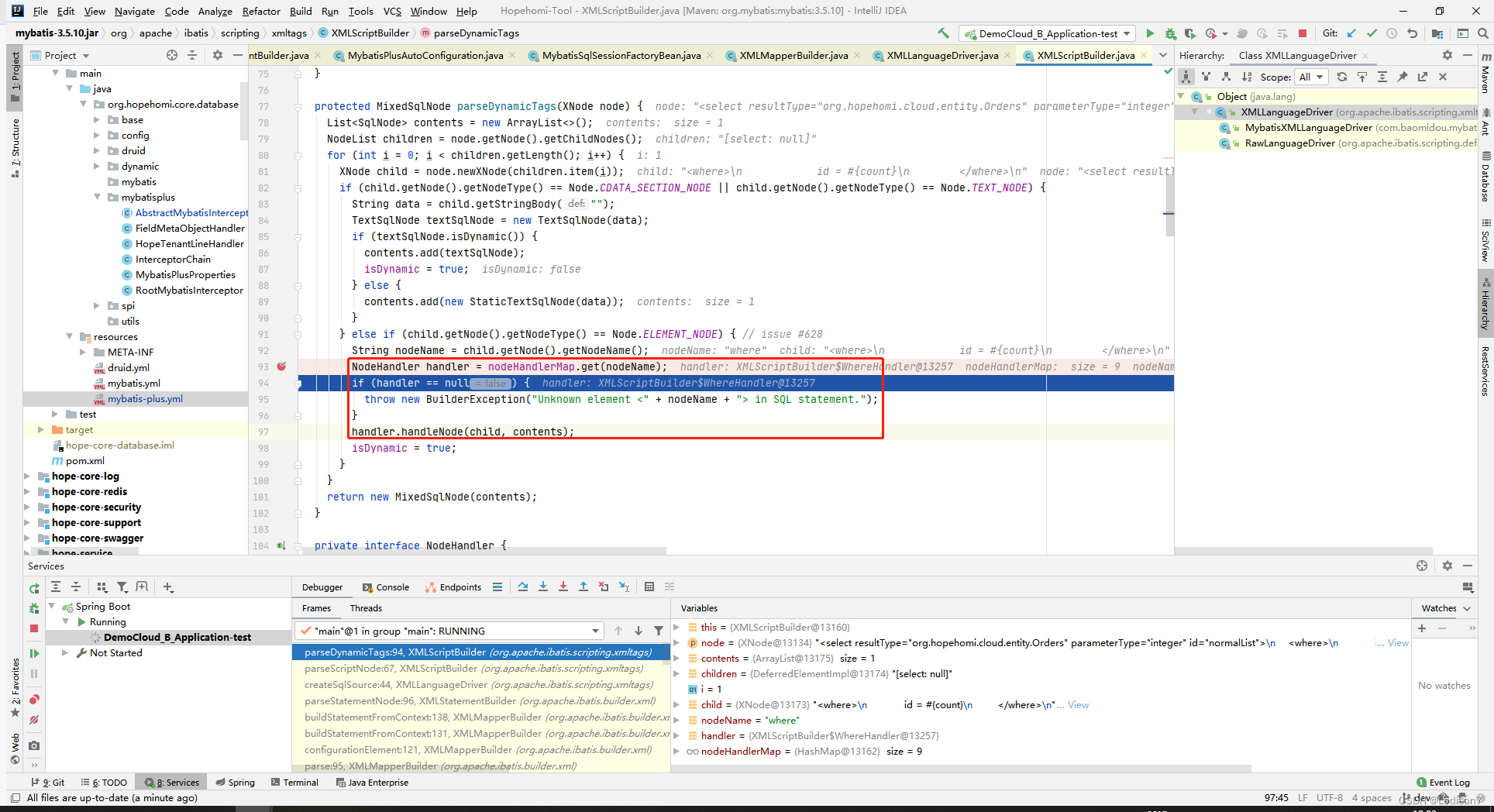Open the Refactor menu
Viewport: 1494px width, 812px height.
click(261, 11)
